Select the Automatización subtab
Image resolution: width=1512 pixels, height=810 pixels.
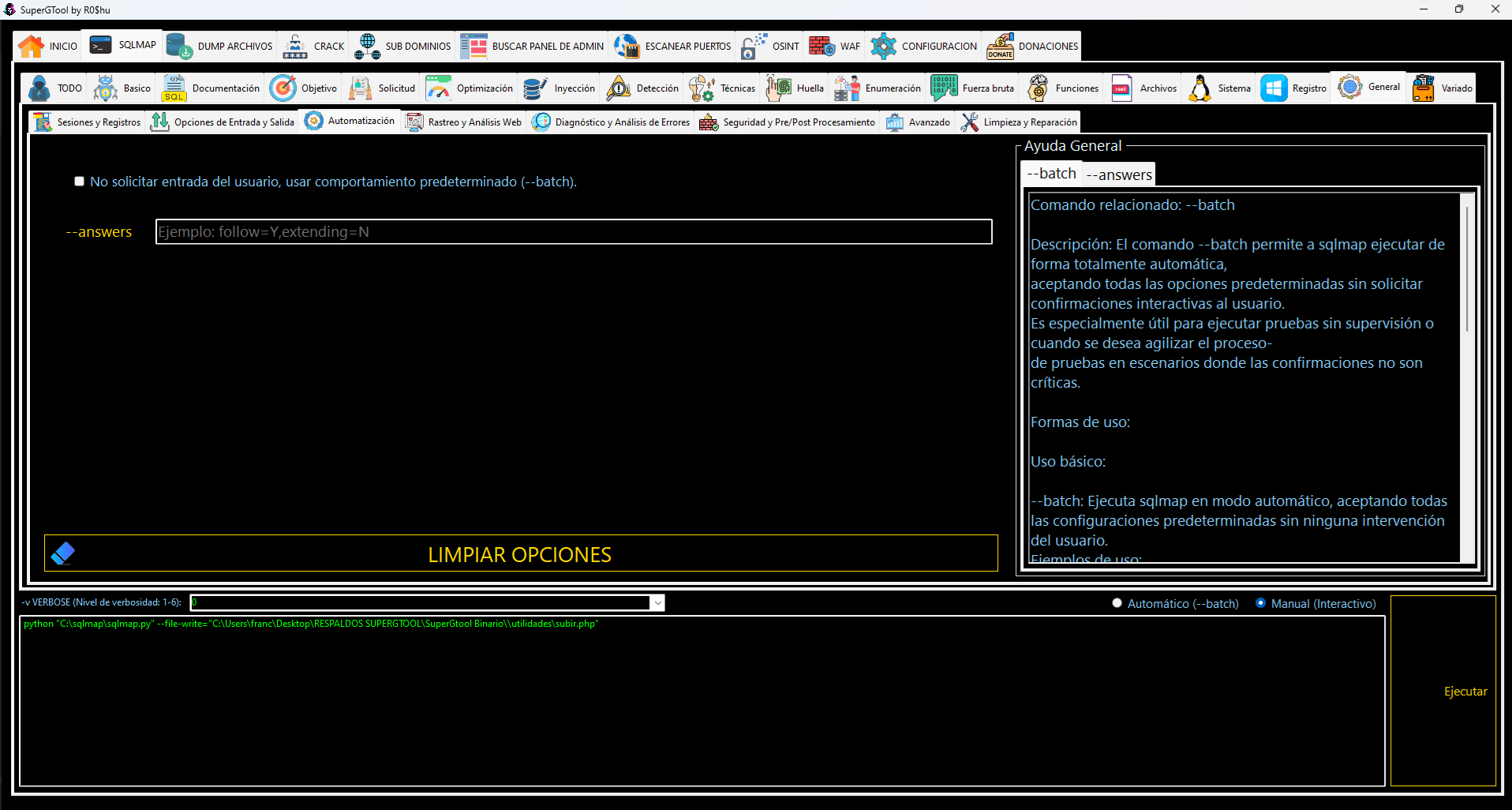pyautogui.click(x=349, y=121)
